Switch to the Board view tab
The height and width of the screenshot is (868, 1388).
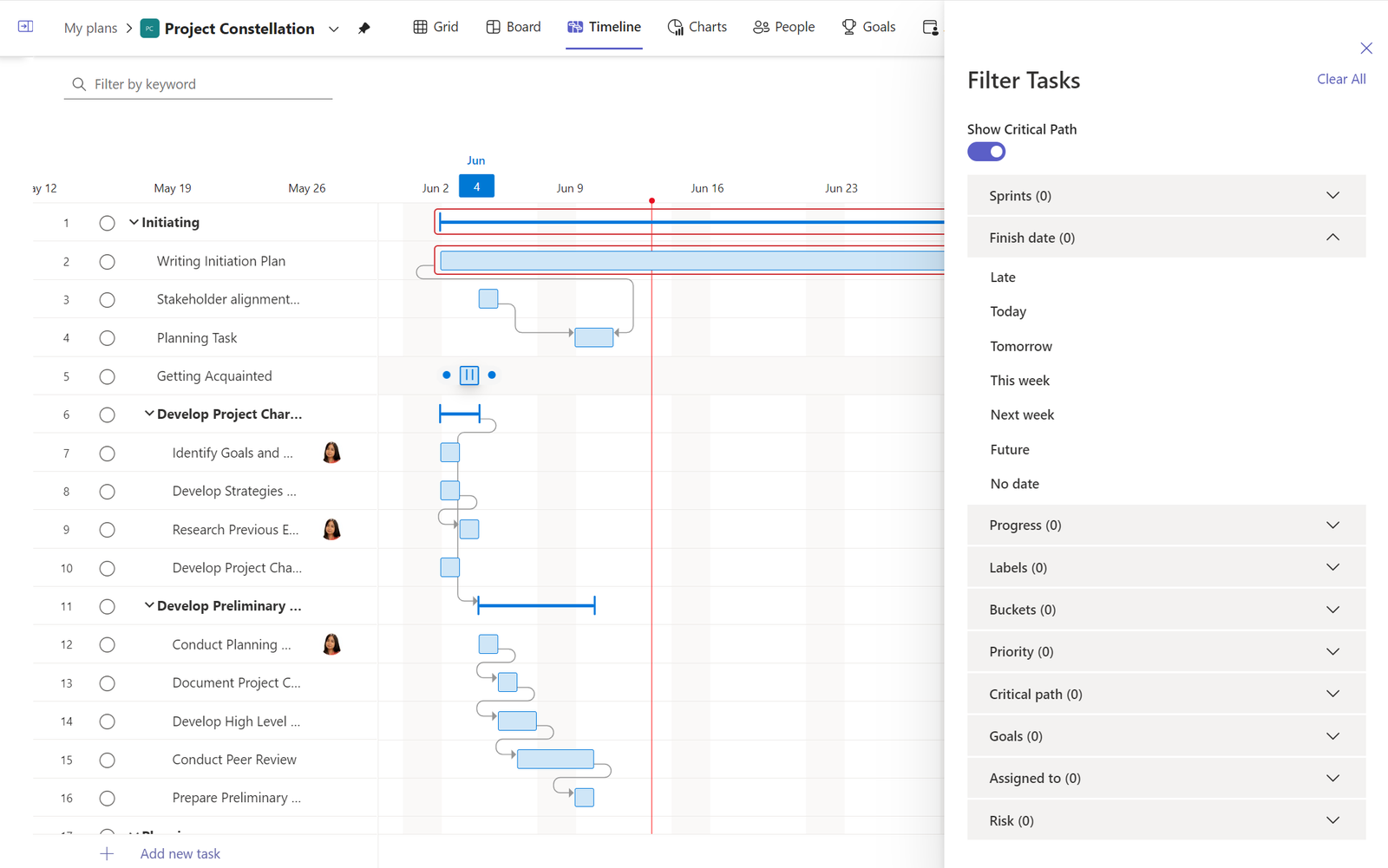514,27
